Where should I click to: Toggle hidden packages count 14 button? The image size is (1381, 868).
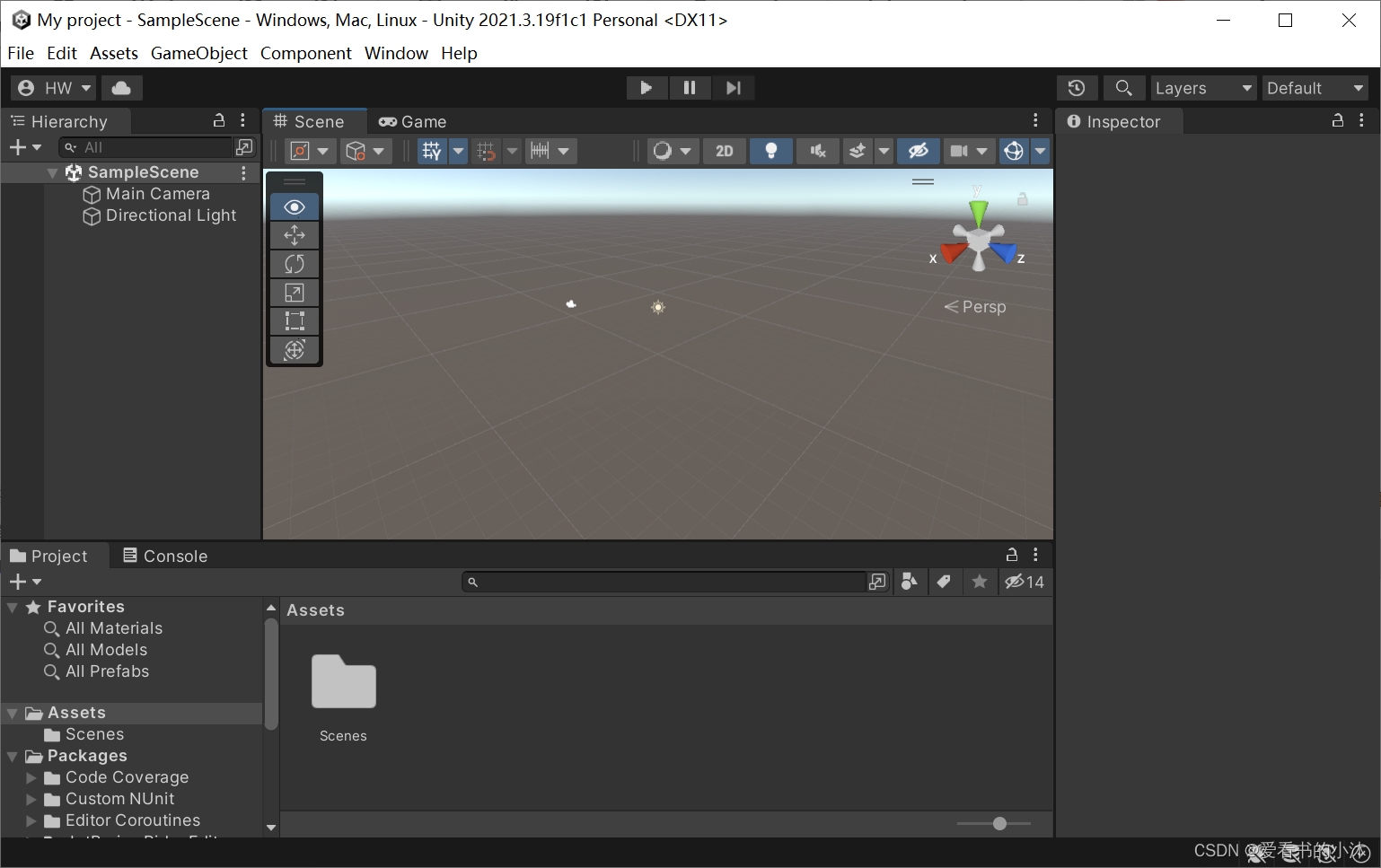(1025, 582)
